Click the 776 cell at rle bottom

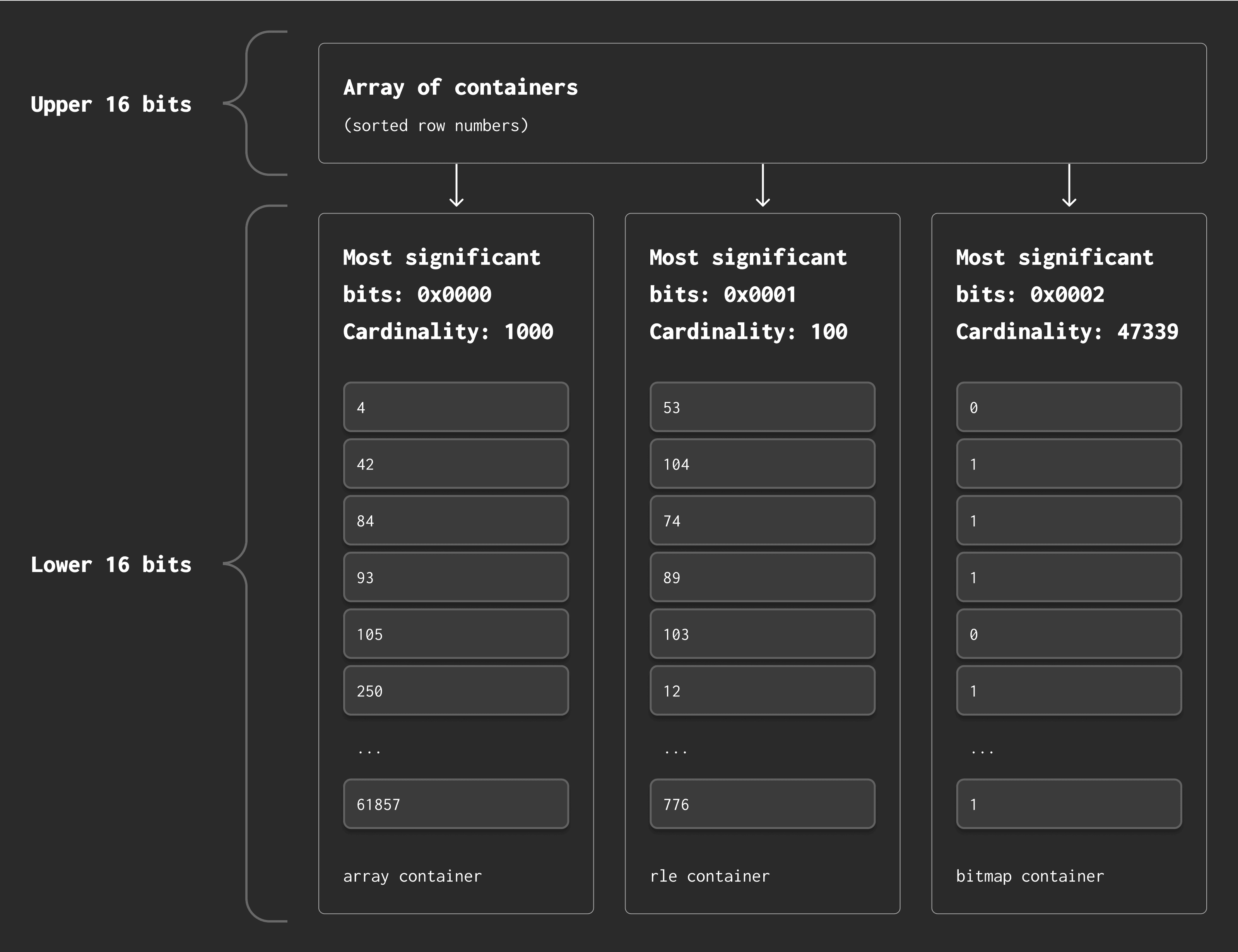762,803
